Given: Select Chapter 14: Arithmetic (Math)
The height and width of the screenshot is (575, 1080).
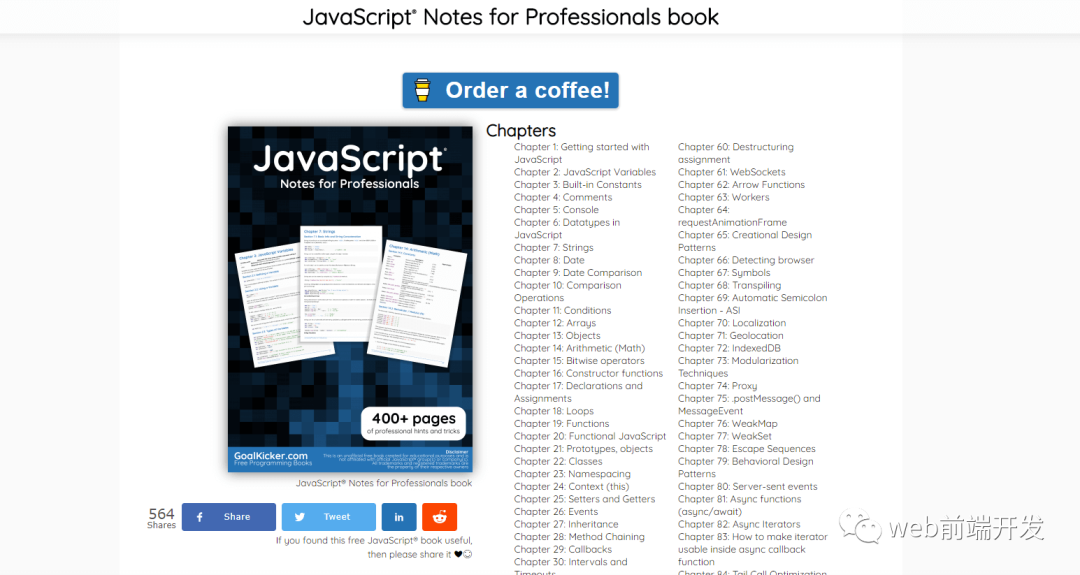Looking at the screenshot, I should 579,348.
